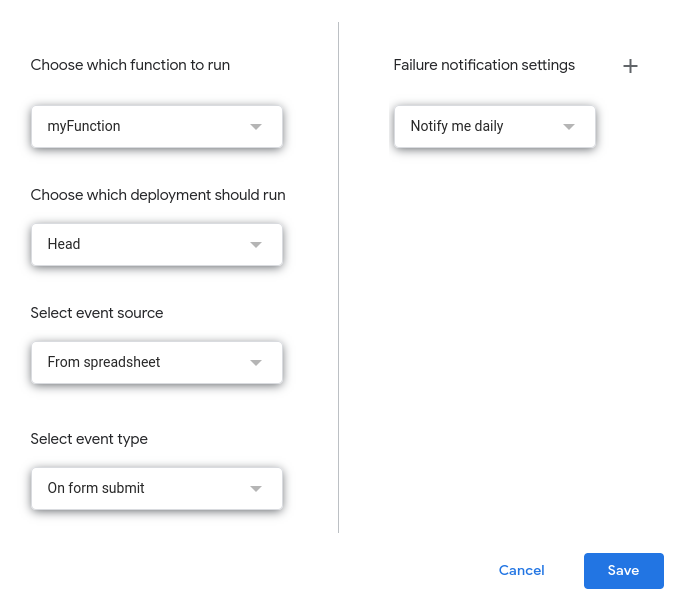690x613 pixels.
Task: Click the arrow beside On form submit
Action: (256, 489)
